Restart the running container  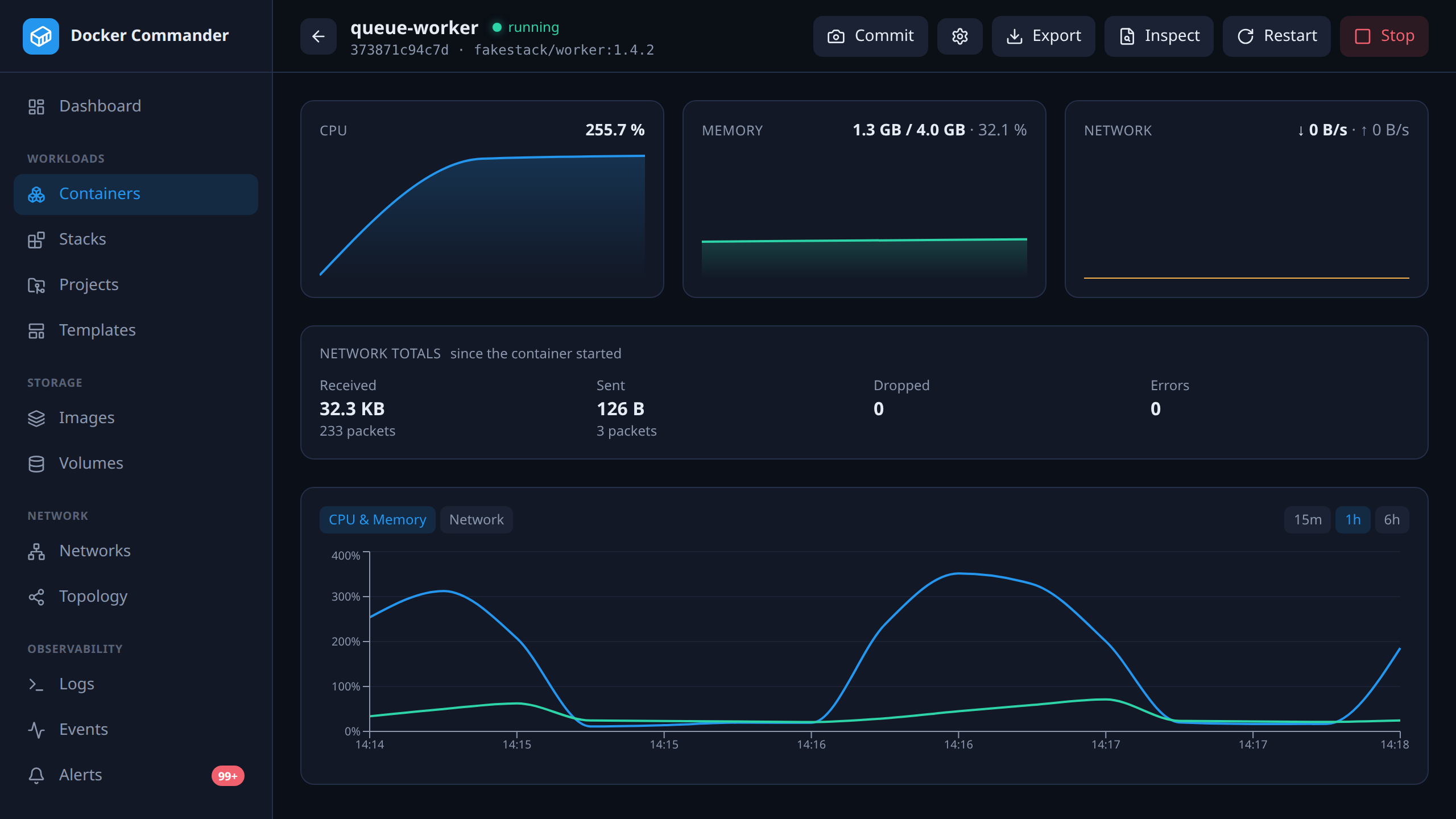pyautogui.click(x=1276, y=36)
